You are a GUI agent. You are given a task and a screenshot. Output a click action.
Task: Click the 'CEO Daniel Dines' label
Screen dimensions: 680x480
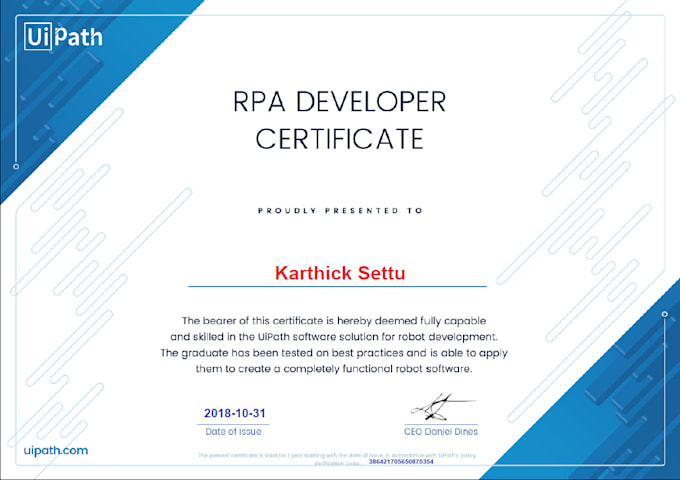441,432
